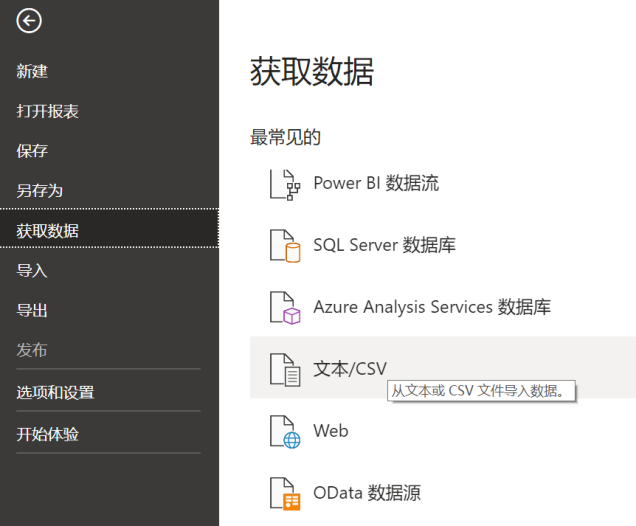Choose SQL Server 数据库 label
The height and width of the screenshot is (526, 636).
(385, 245)
